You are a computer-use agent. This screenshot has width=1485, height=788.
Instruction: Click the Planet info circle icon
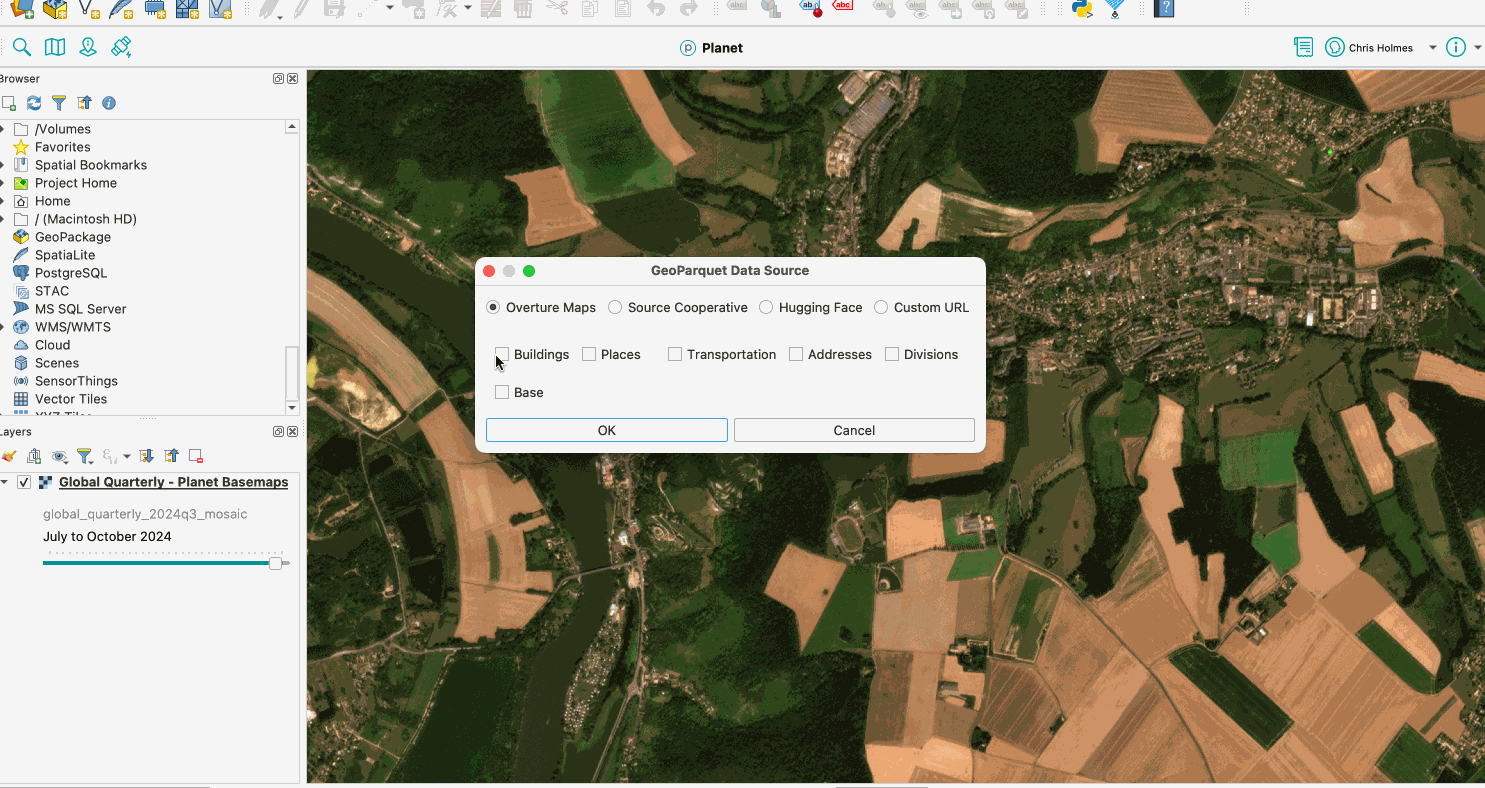(1455, 47)
